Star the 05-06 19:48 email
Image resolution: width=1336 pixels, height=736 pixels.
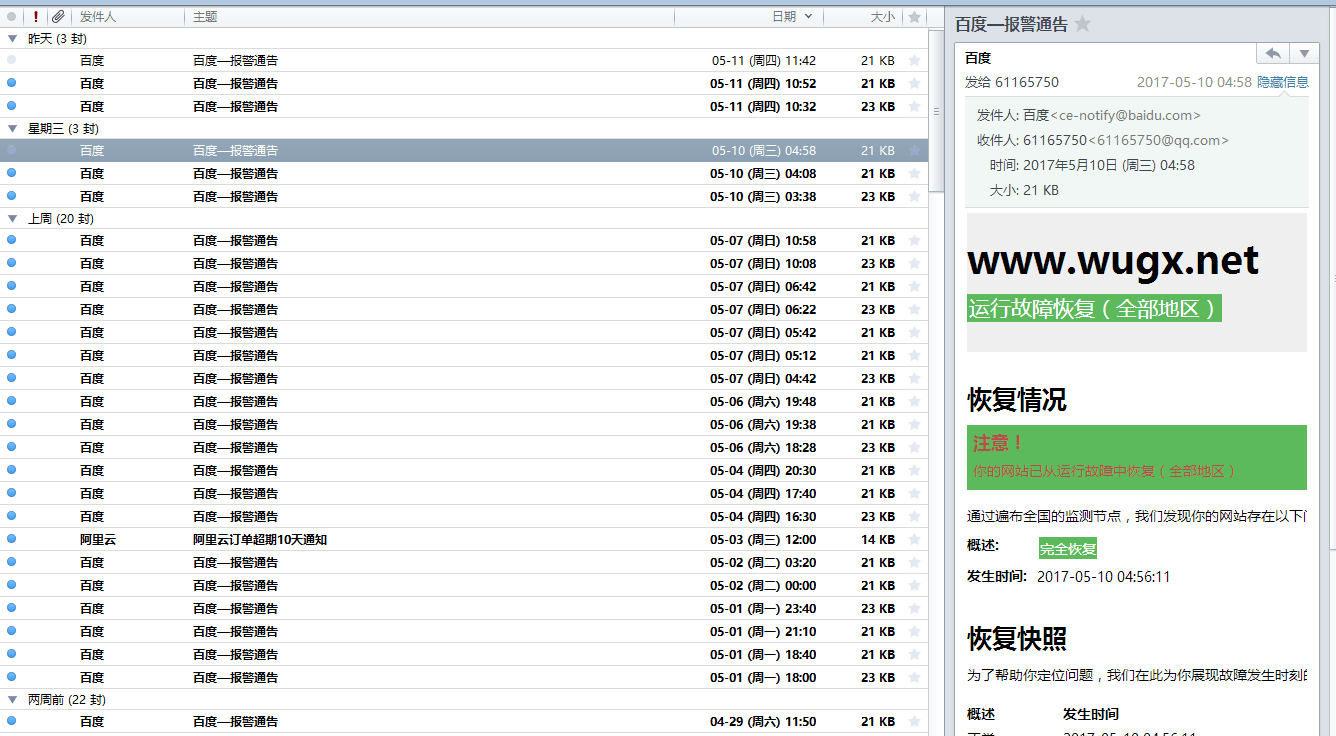pyautogui.click(x=914, y=401)
